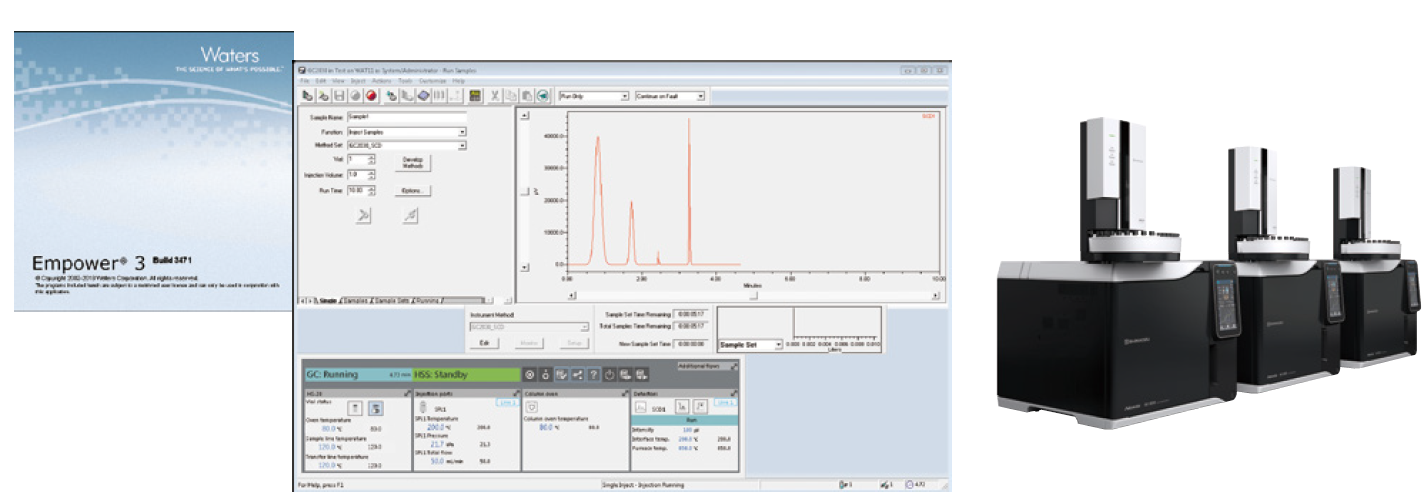Click the question mark help icon in instrument panel
The height and width of the screenshot is (502, 1427).
594,375
